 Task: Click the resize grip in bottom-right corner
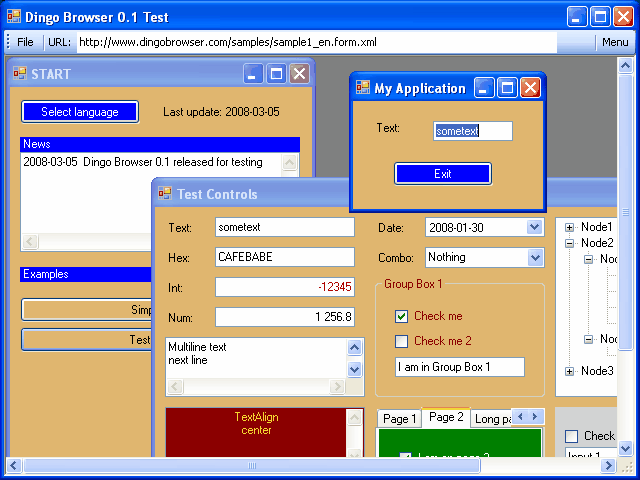pos(627,466)
